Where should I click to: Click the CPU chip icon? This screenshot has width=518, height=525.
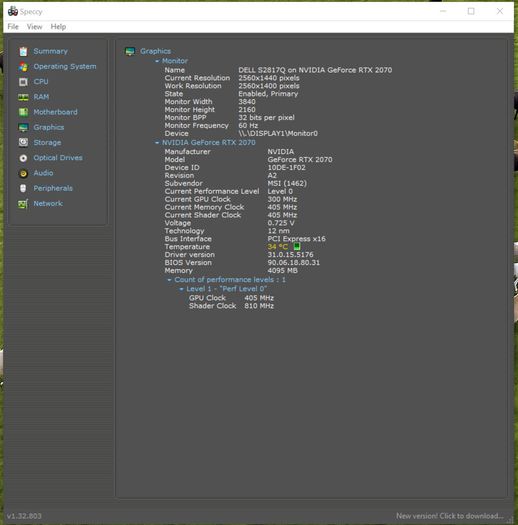pos(23,82)
